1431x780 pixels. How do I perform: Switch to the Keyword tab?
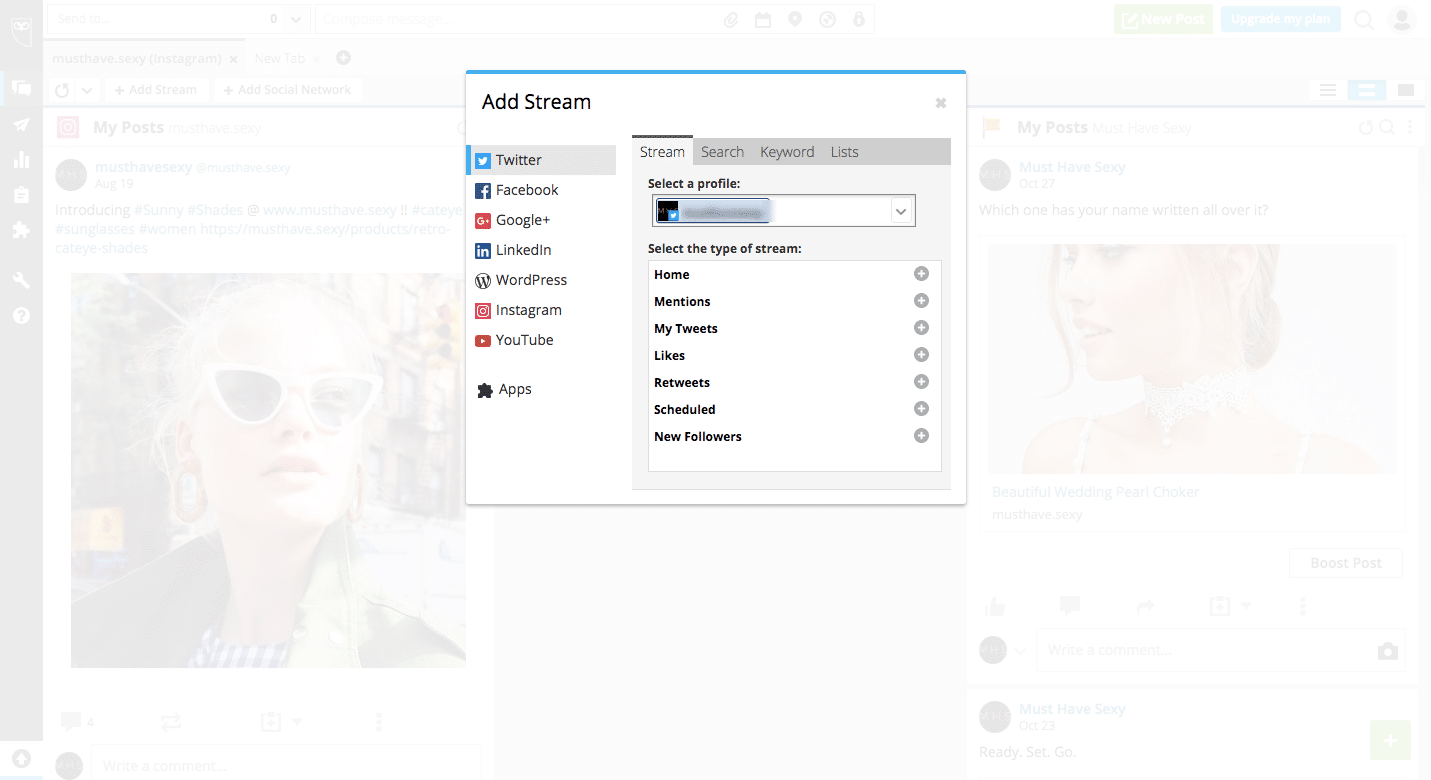pos(787,152)
